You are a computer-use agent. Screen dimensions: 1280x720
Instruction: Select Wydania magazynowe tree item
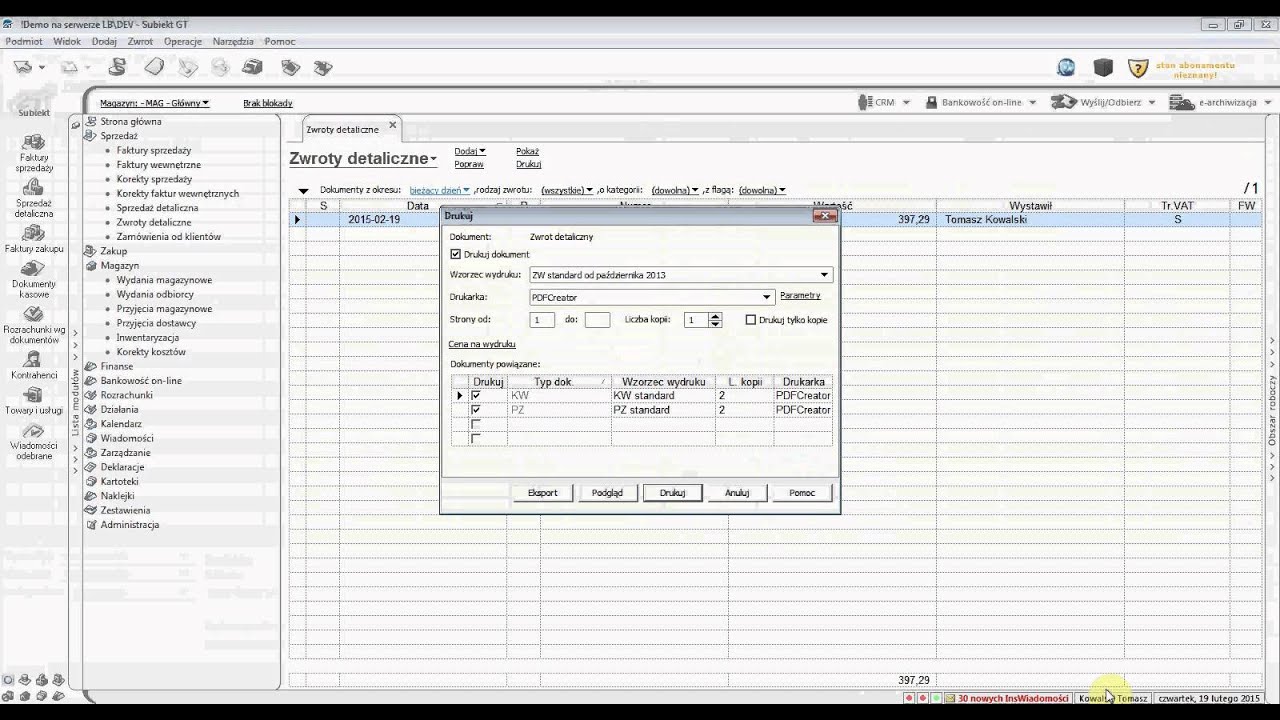tap(164, 280)
